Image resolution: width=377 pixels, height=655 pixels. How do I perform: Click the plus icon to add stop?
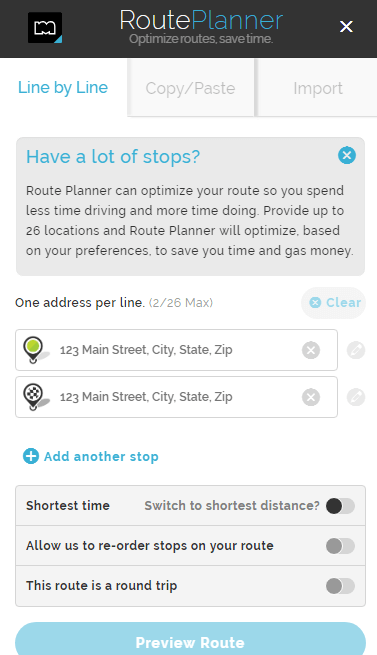pyautogui.click(x=31, y=456)
